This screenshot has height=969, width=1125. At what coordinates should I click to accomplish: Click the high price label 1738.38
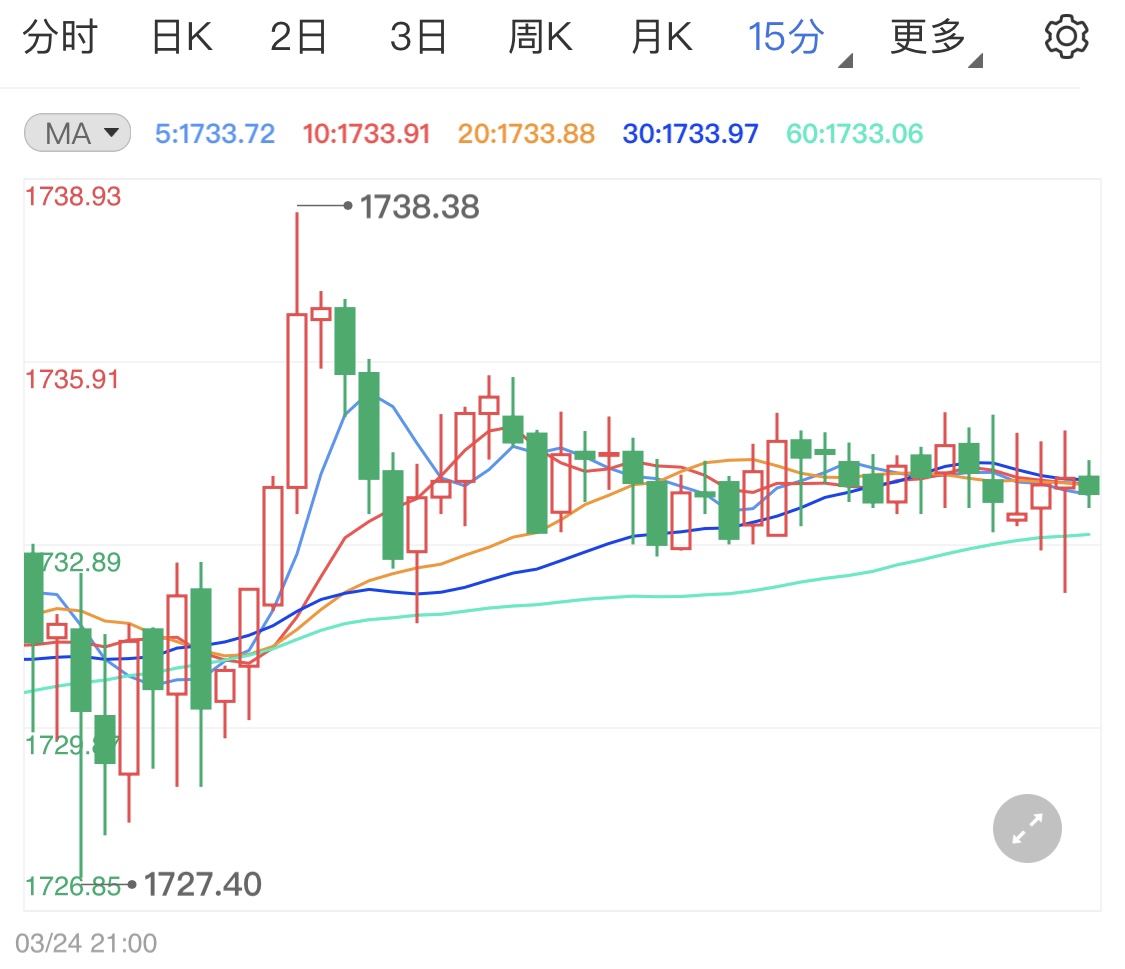coord(419,207)
